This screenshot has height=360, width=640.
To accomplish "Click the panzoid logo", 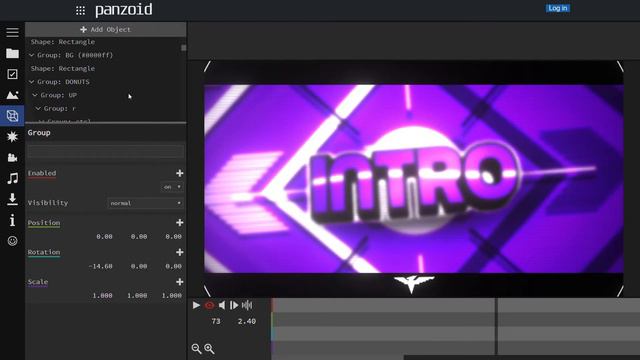I will (x=124, y=10).
